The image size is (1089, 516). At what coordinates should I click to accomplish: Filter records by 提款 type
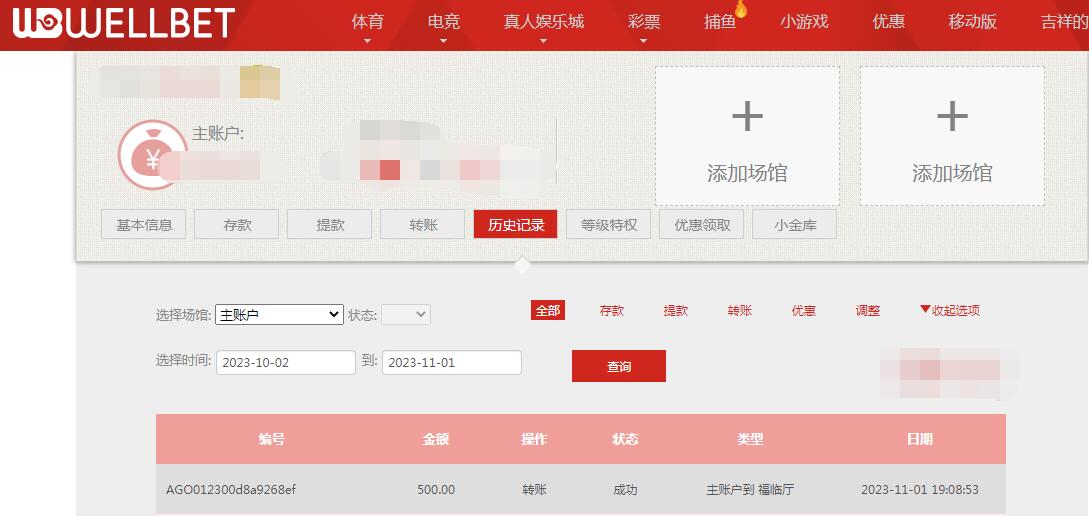pos(676,310)
